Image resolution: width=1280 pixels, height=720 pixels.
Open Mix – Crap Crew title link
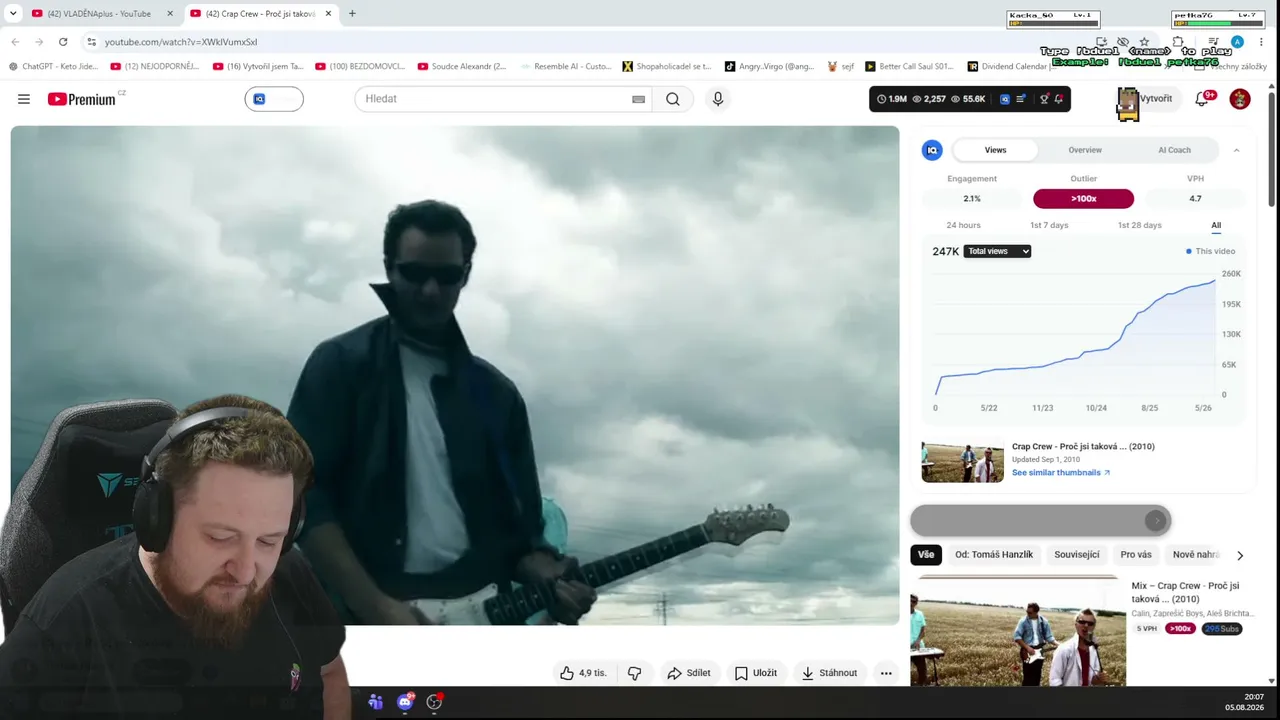[1185, 592]
